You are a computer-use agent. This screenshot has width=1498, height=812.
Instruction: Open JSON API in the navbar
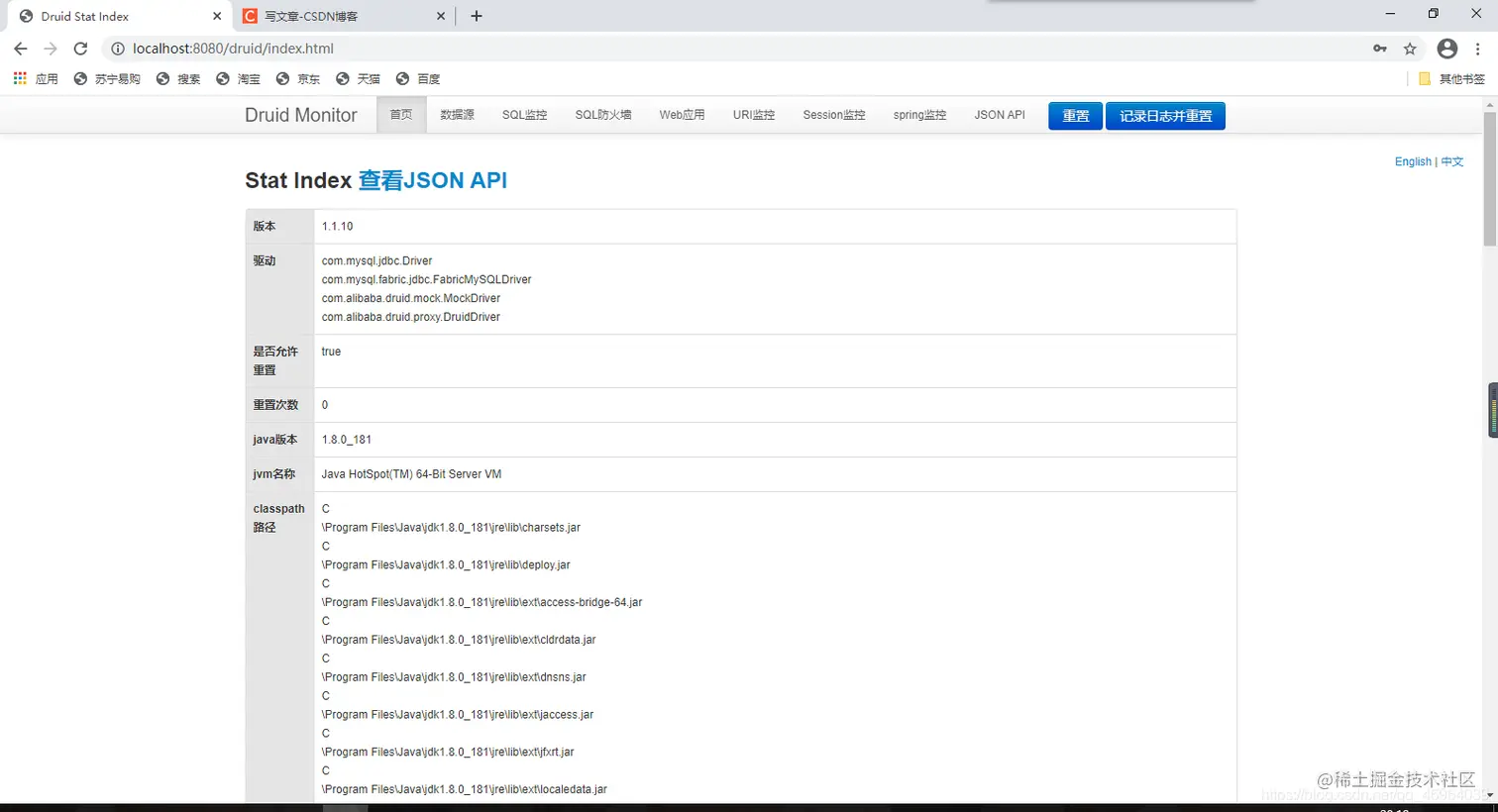tap(1000, 115)
